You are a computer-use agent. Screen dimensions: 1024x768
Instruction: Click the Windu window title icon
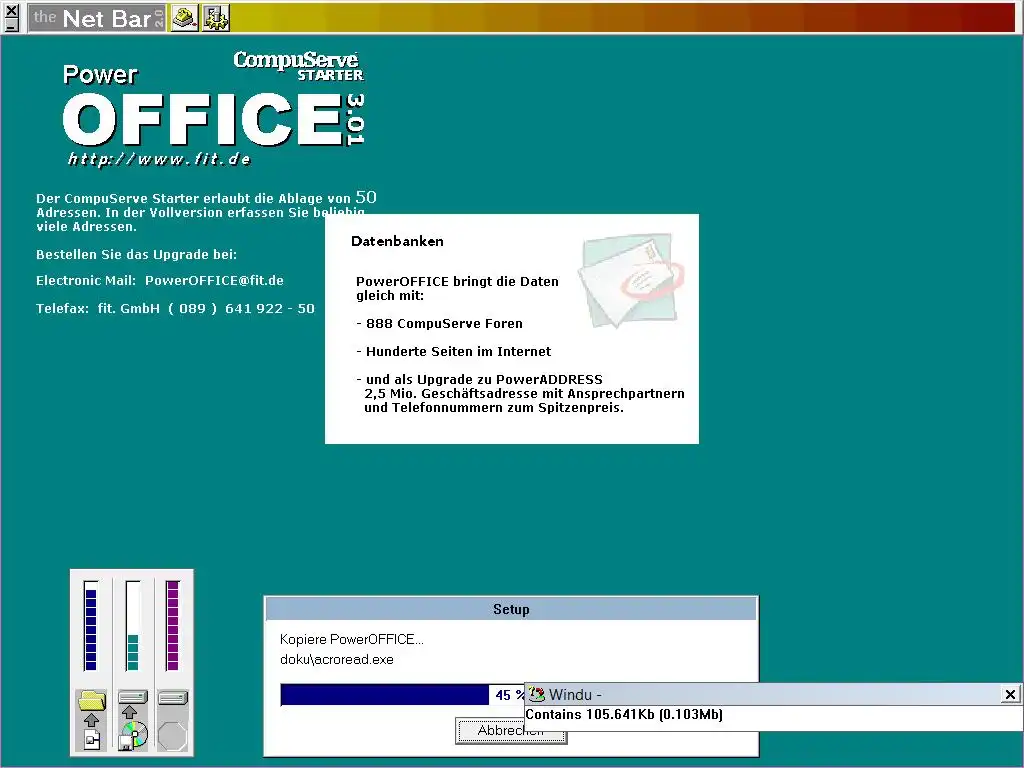[x=537, y=694]
